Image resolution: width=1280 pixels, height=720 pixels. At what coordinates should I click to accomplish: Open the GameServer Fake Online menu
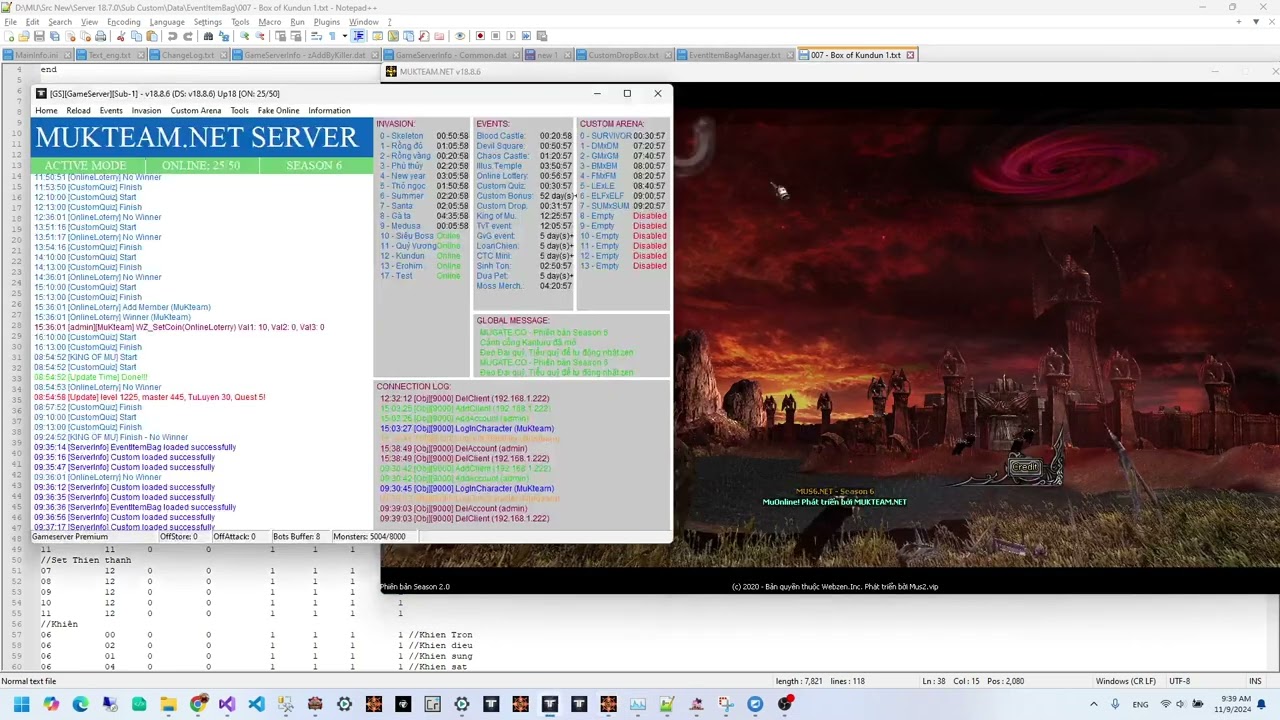click(278, 111)
